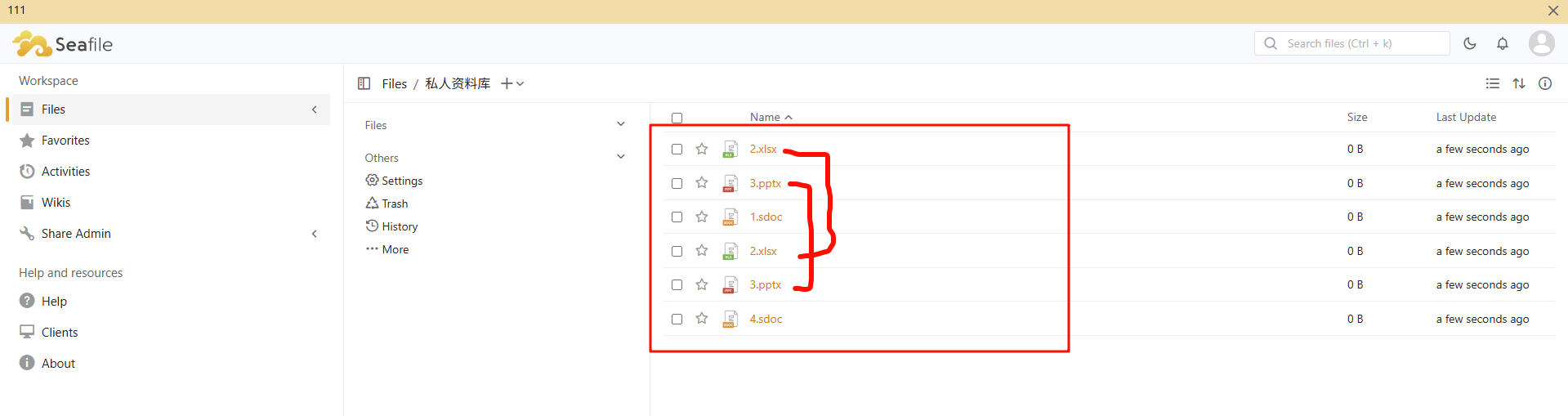Open the 4.sdoc file
Image resolution: width=1568 pixels, height=416 pixels.
pos(766,319)
